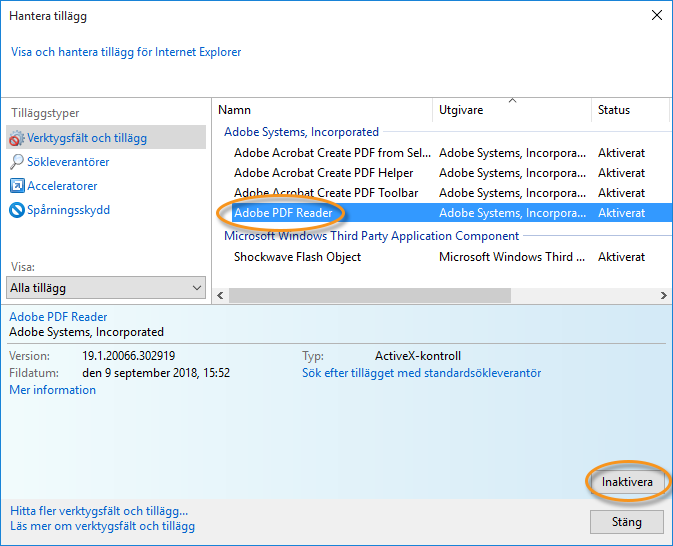Click Adobe PDF Reader title in details pane
Image resolution: width=673 pixels, height=546 pixels.
pos(58,317)
